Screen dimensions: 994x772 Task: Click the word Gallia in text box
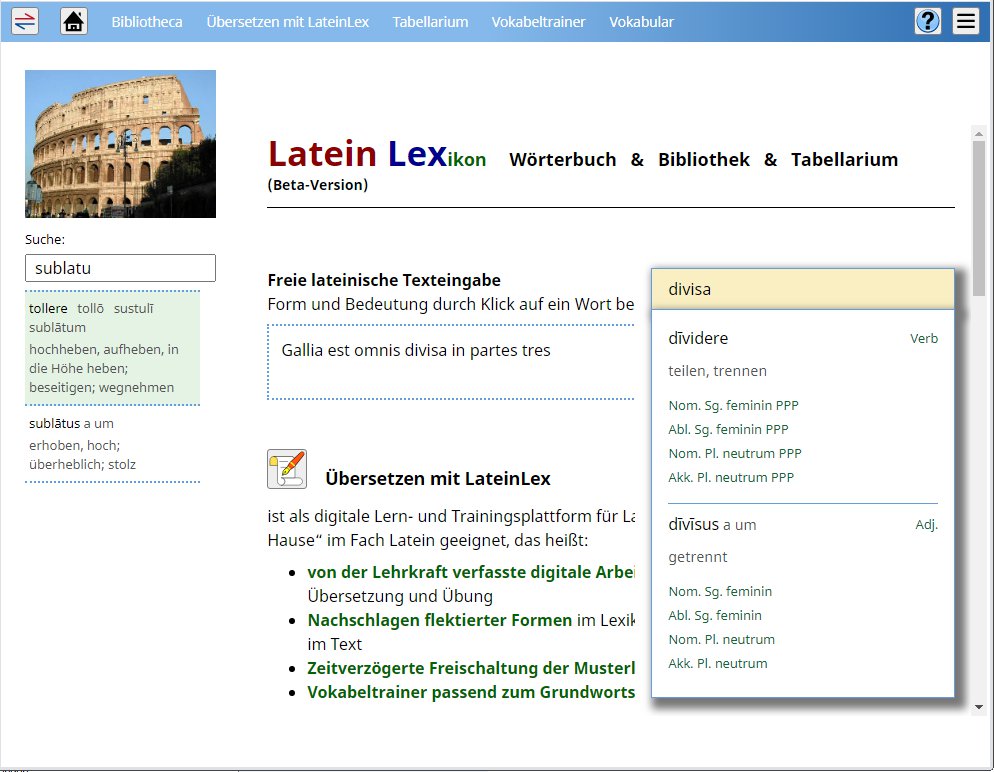302,351
